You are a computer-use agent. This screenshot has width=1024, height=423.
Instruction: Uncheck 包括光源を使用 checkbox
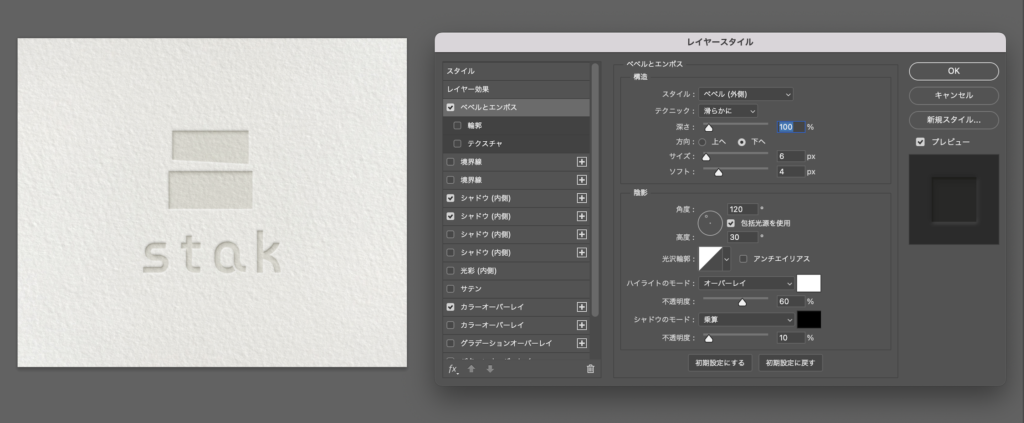[731, 223]
